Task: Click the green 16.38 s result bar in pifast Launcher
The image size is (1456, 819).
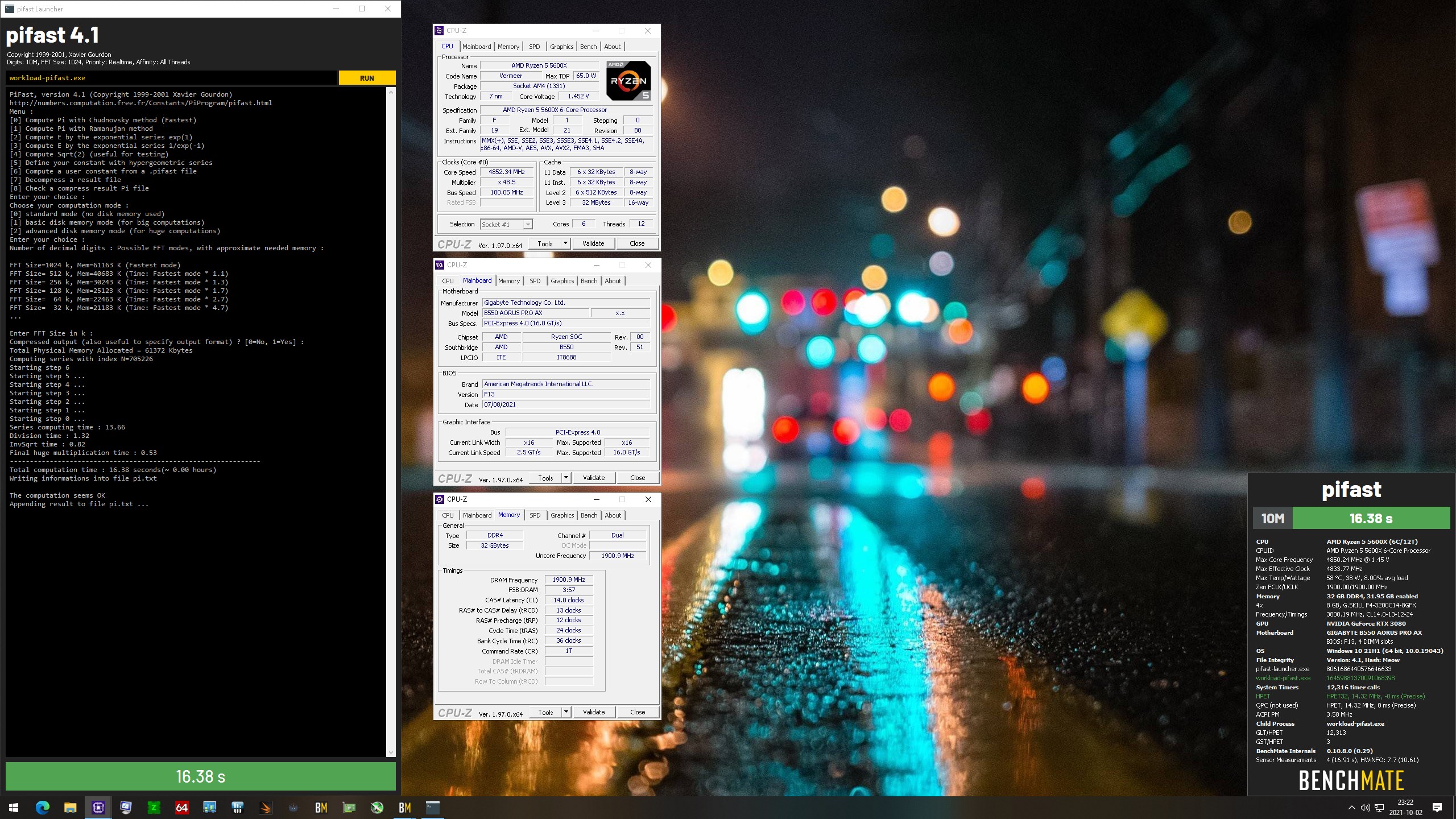Action: click(200, 776)
